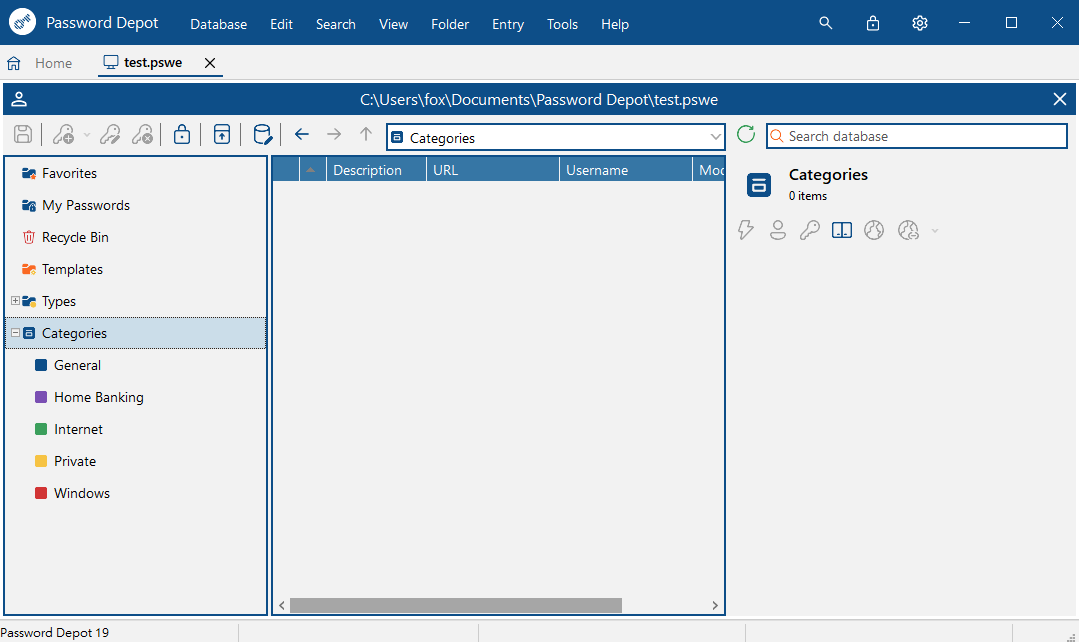Close the database panel with header X
Image resolution: width=1079 pixels, height=642 pixels.
[x=1060, y=99]
